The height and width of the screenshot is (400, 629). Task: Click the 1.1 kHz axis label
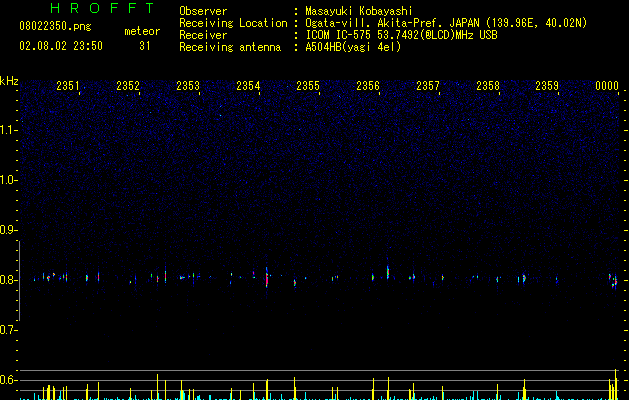pyautogui.click(x=8, y=130)
